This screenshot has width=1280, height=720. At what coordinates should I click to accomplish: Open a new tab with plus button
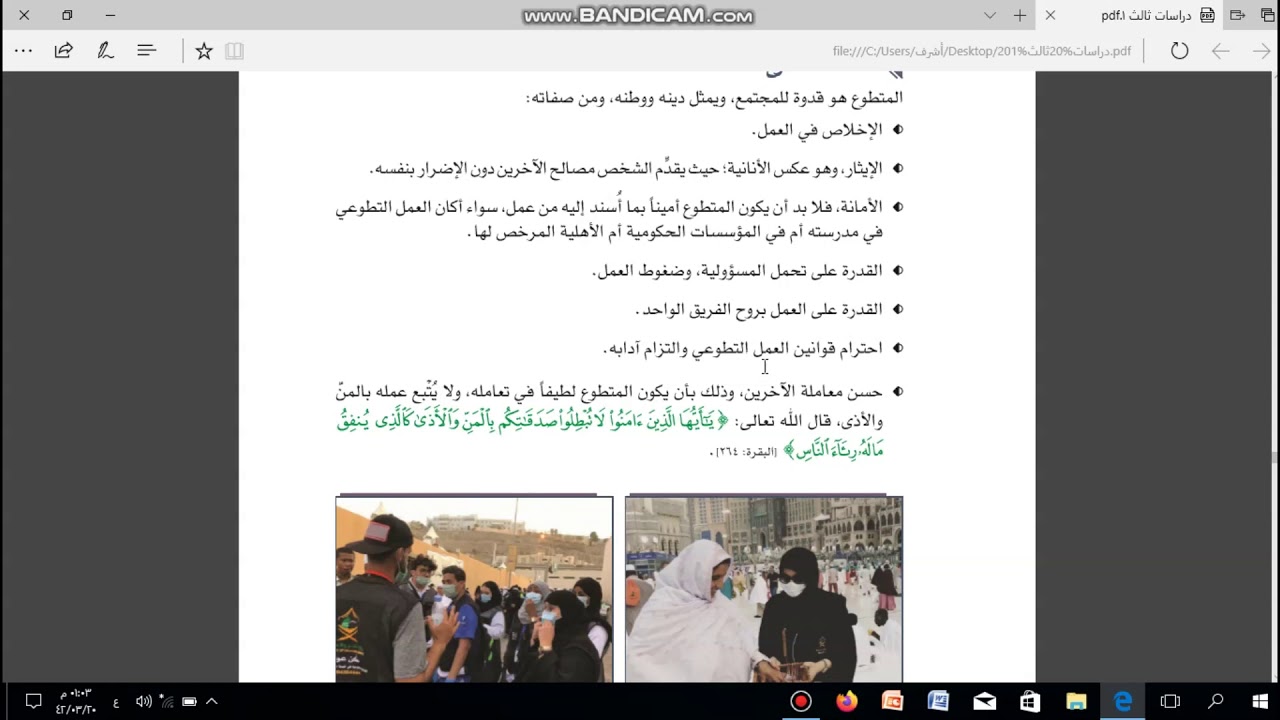click(x=1020, y=15)
